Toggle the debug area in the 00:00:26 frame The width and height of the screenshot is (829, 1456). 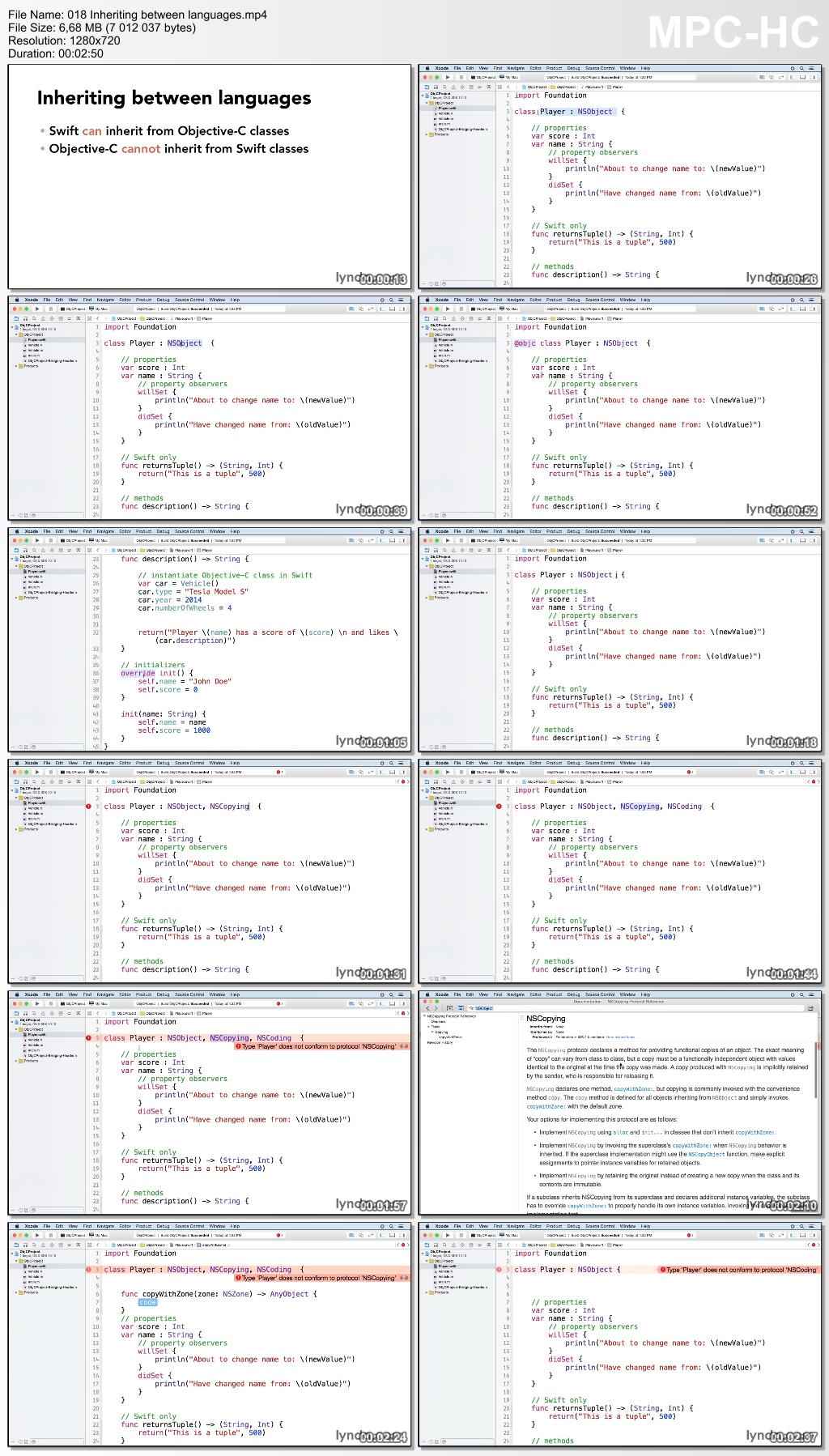point(802,77)
